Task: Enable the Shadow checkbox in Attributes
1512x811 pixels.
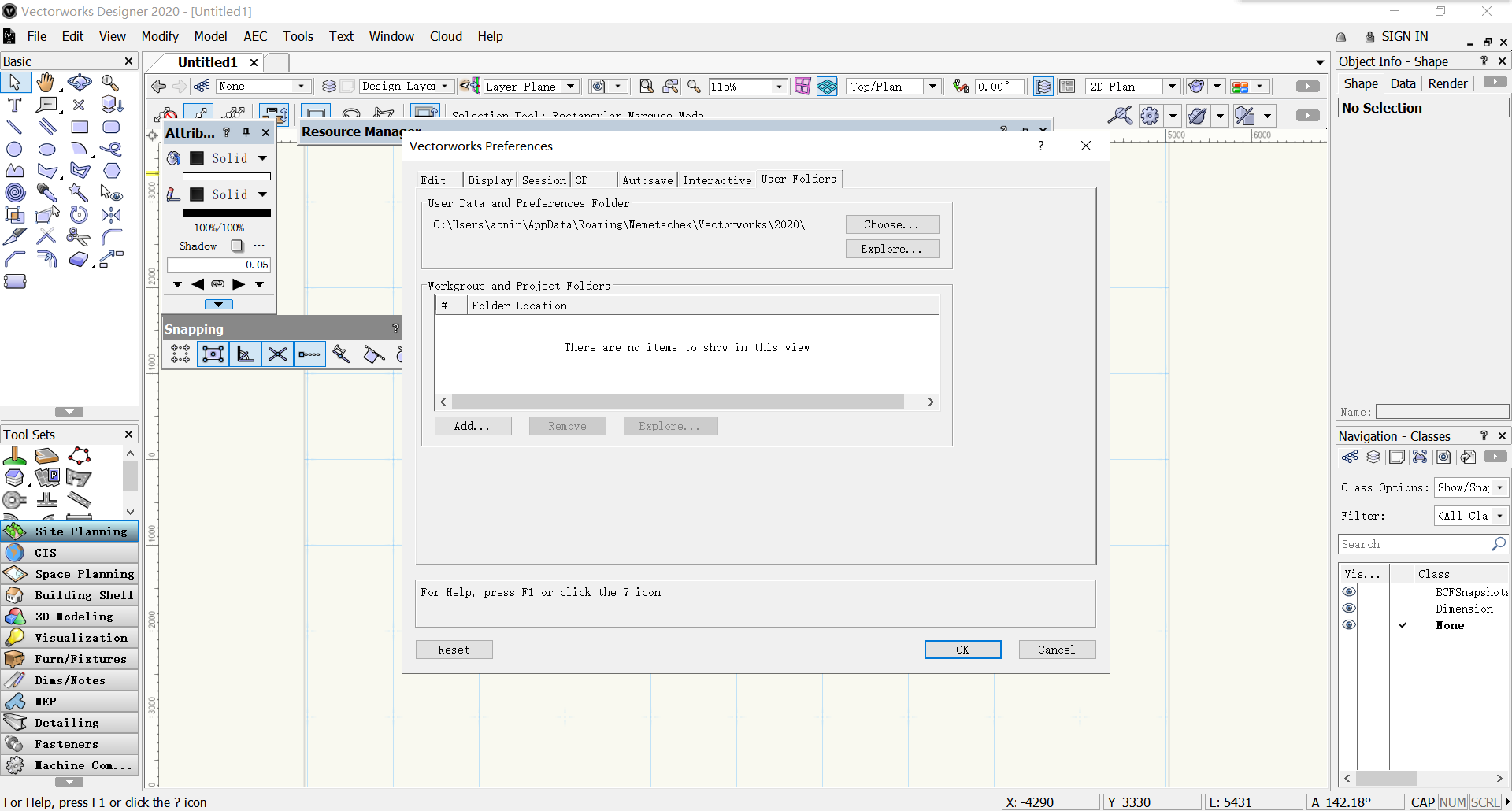Action: coord(237,246)
